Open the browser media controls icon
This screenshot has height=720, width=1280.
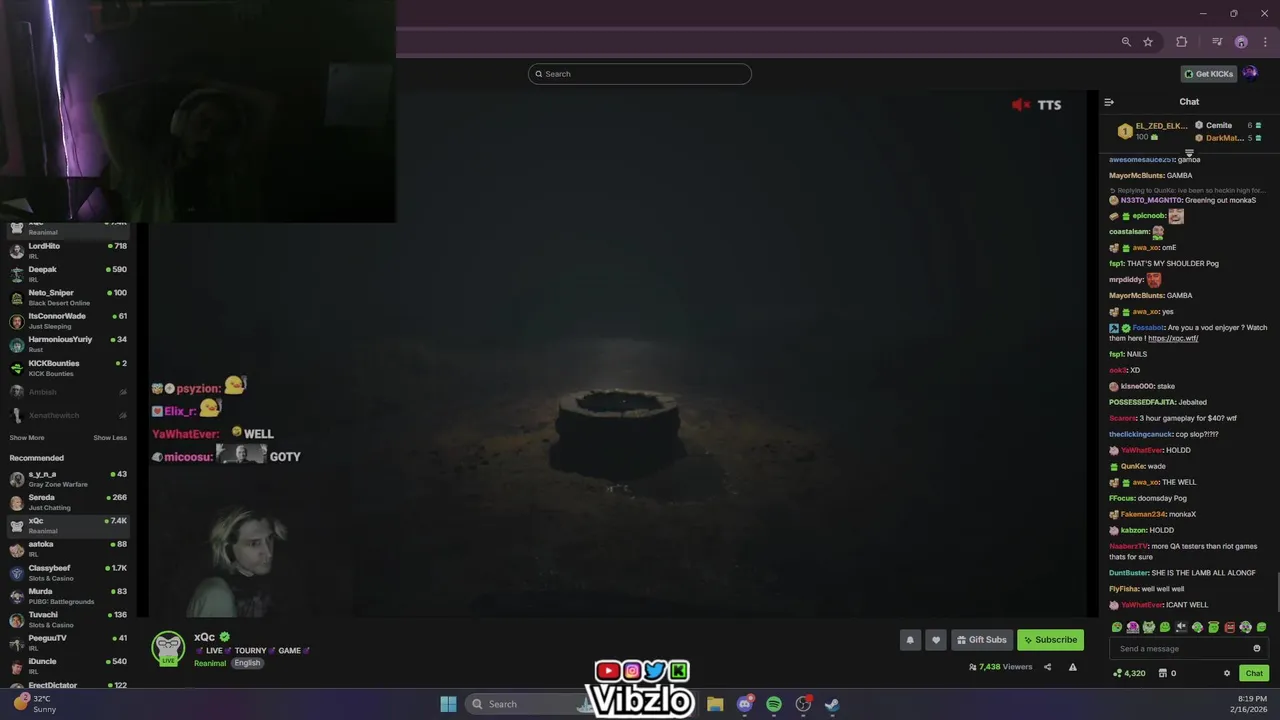(x=1217, y=42)
